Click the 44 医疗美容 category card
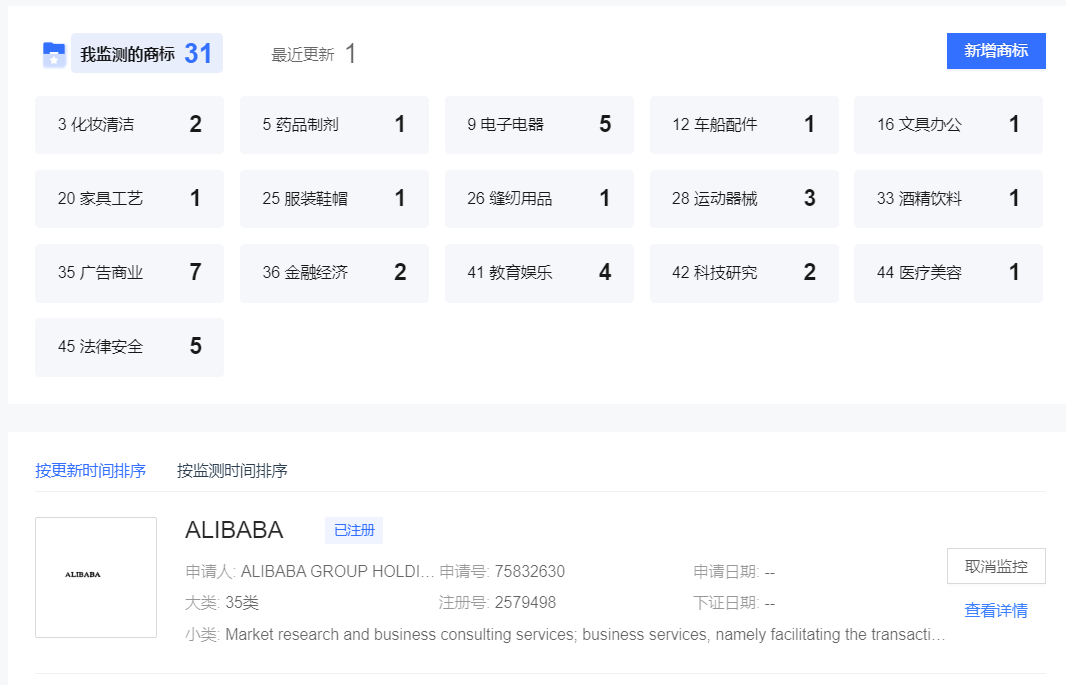The width and height of the screenshot is (1066, 685). click(948, 272)
